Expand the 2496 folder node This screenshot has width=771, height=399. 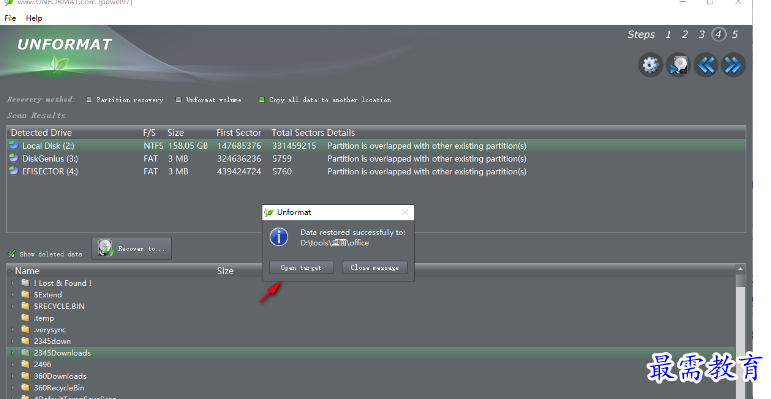(x=12, y=364)
